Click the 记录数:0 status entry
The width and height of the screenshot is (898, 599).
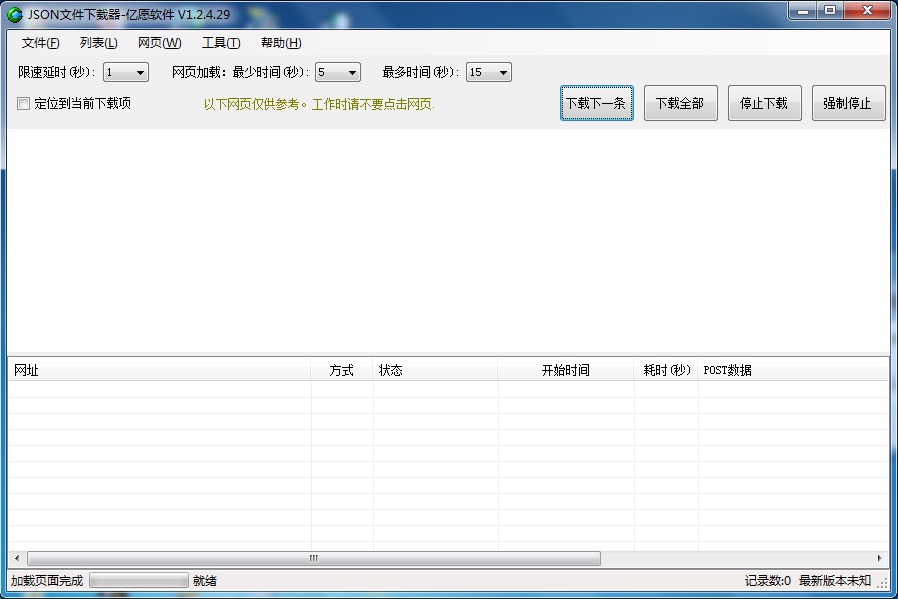coord(767,581)
